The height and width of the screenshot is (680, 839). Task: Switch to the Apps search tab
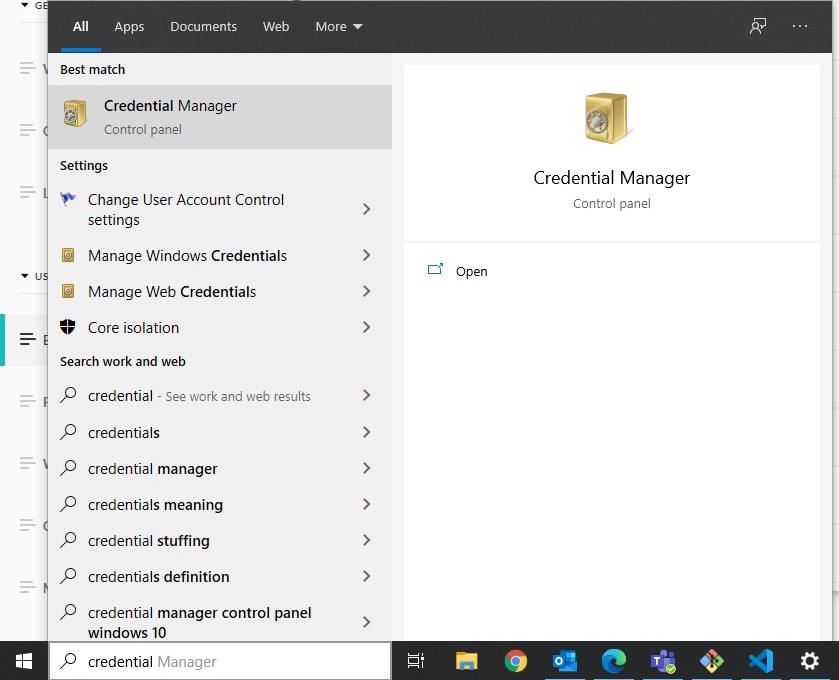pos(129,27)
